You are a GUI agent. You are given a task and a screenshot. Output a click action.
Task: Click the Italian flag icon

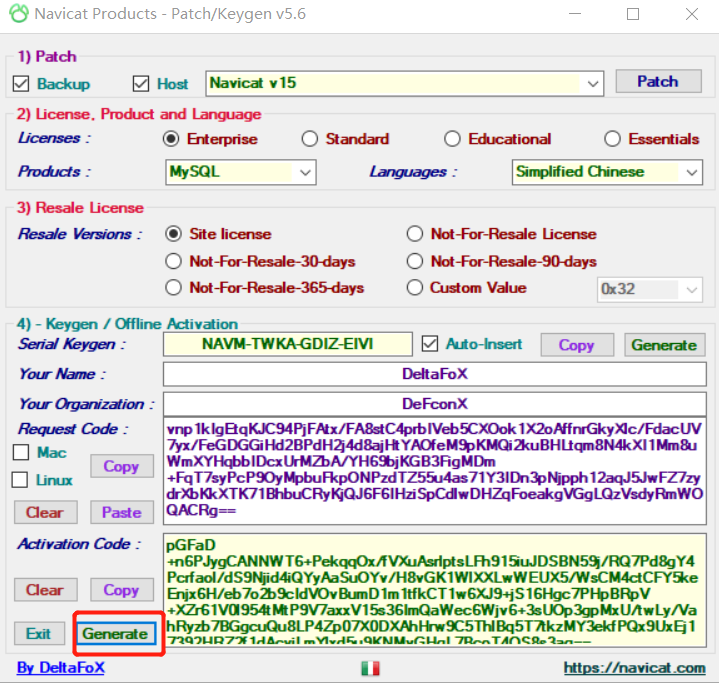pos(370,668)
